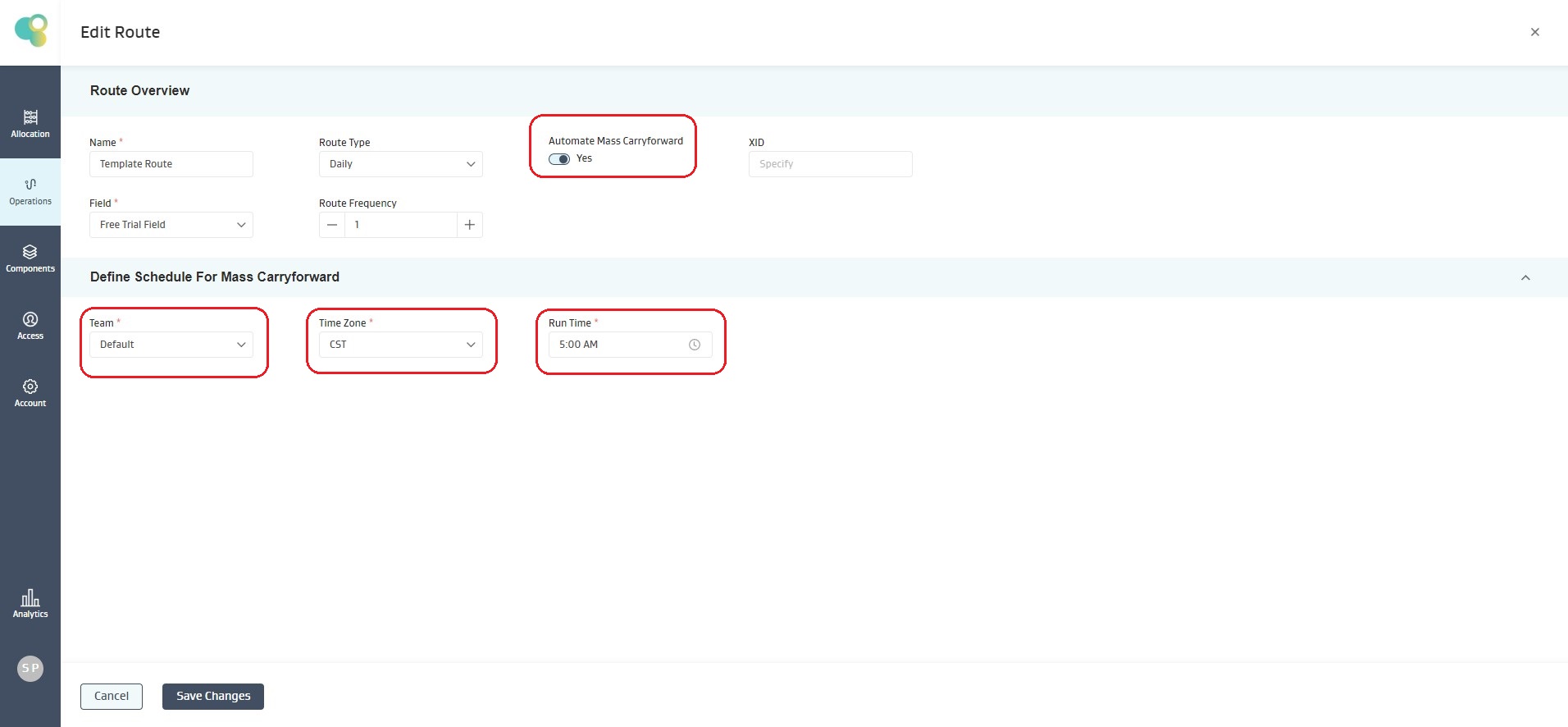Click the XID input field
1568x727 pixels.
[x=830, y=164]
